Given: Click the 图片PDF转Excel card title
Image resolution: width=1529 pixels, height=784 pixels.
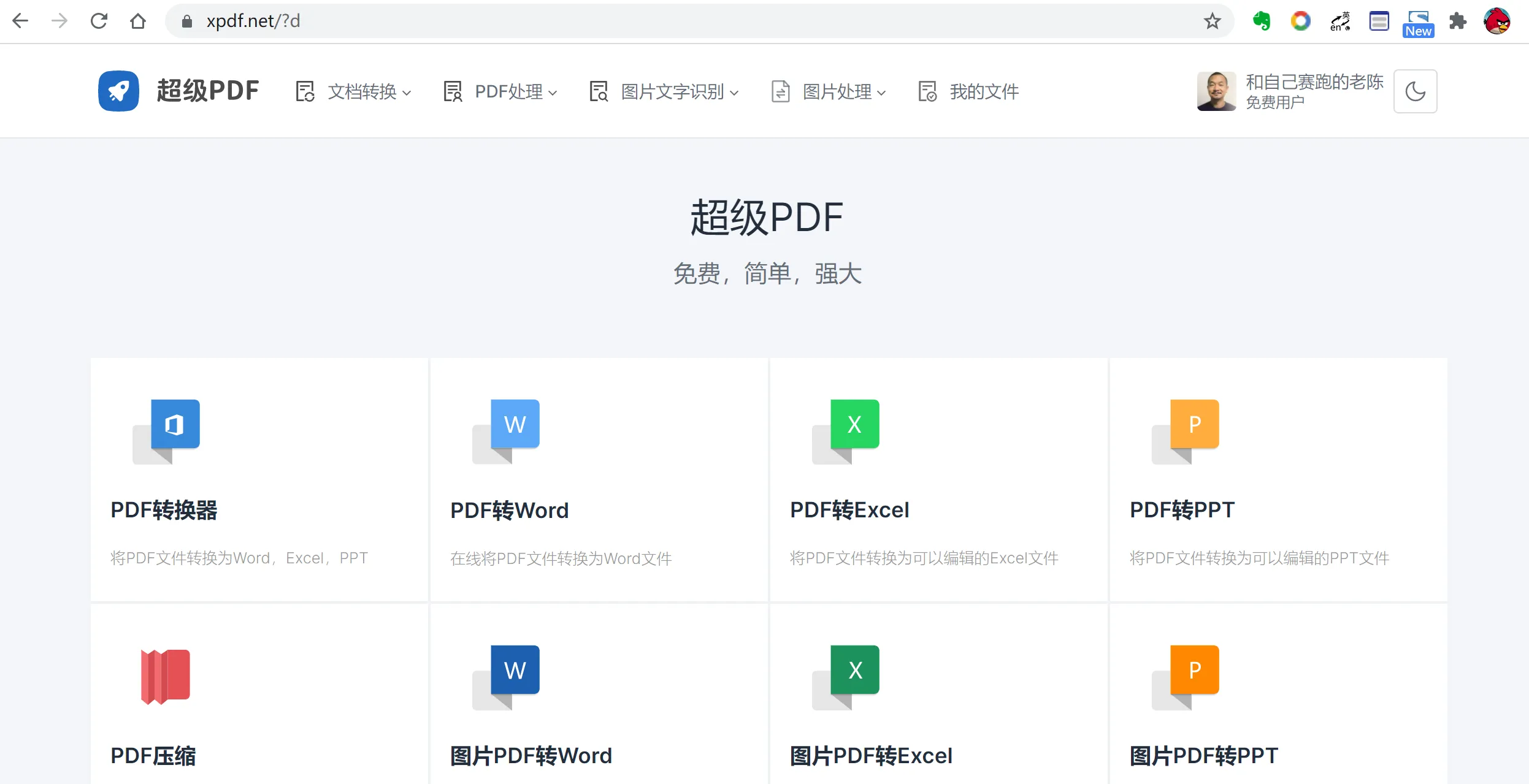Looking at the screenshot, I should pyautogui.click(x=871, y=756).
